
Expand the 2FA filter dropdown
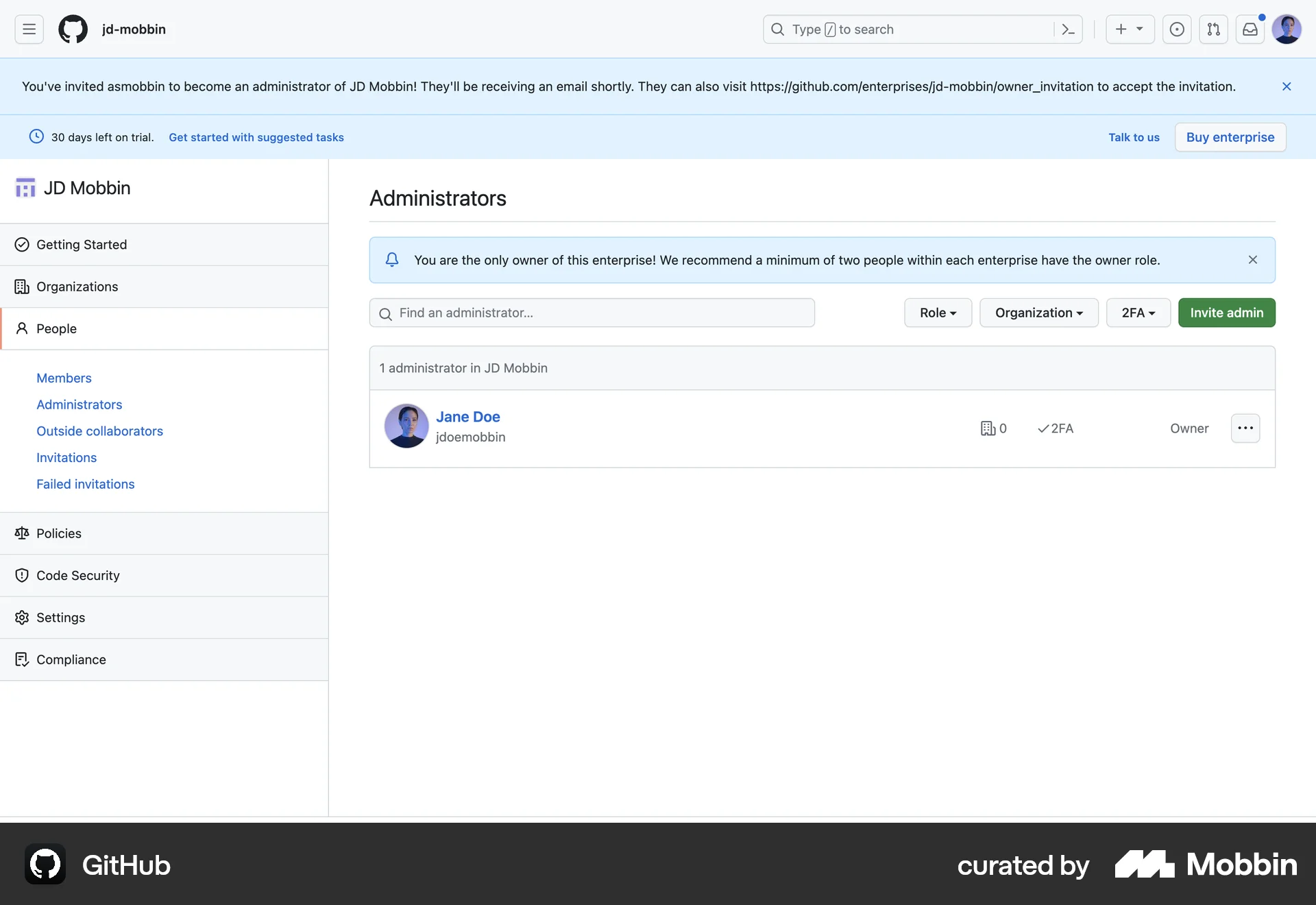click(x=1137, y=313)
